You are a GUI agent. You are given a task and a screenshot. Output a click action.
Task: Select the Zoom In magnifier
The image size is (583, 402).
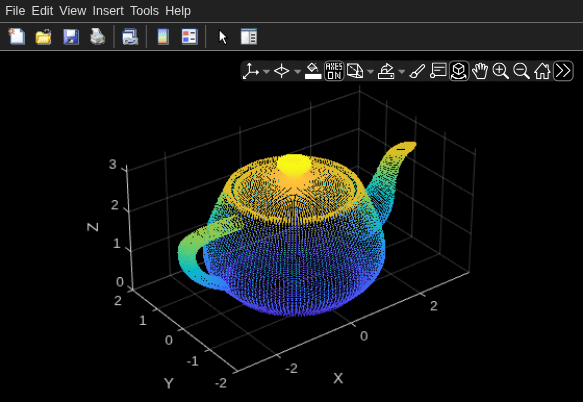[500, 71]
